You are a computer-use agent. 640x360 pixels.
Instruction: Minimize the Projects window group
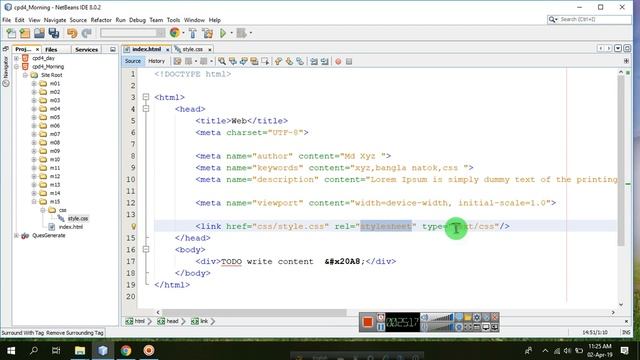(113, 49)
